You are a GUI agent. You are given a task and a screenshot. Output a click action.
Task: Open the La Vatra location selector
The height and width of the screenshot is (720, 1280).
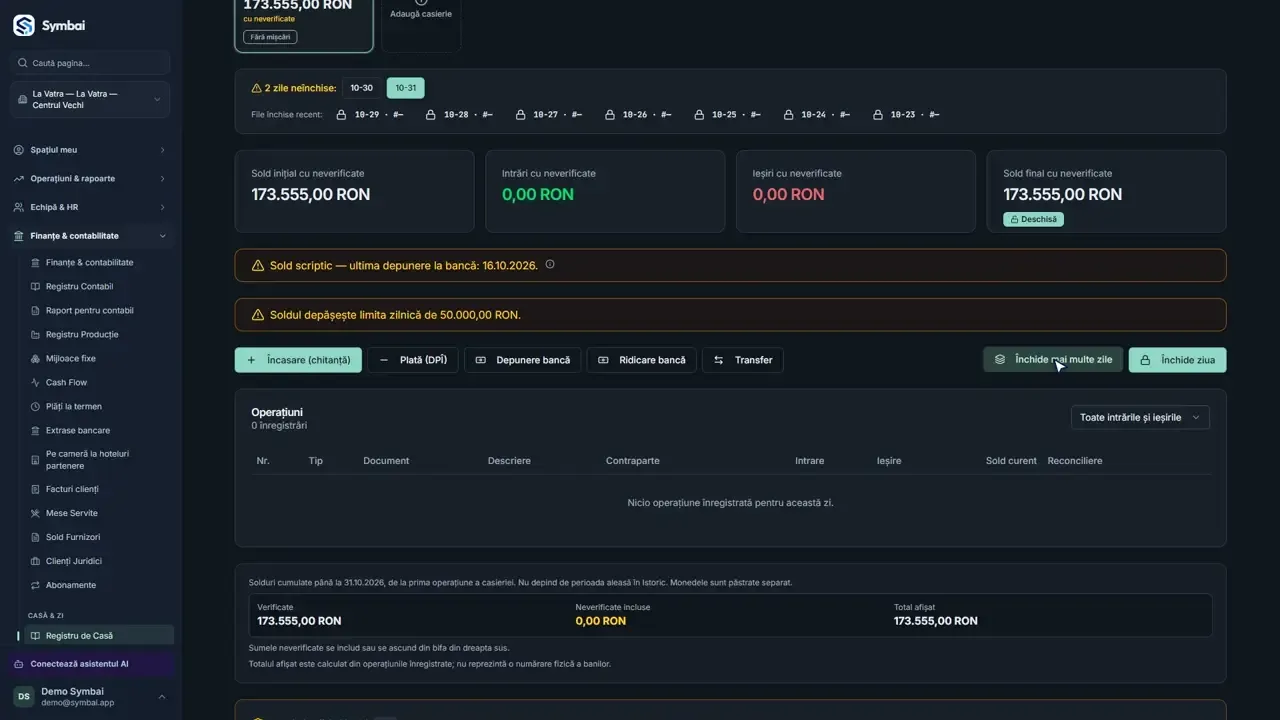coord(90,100)
